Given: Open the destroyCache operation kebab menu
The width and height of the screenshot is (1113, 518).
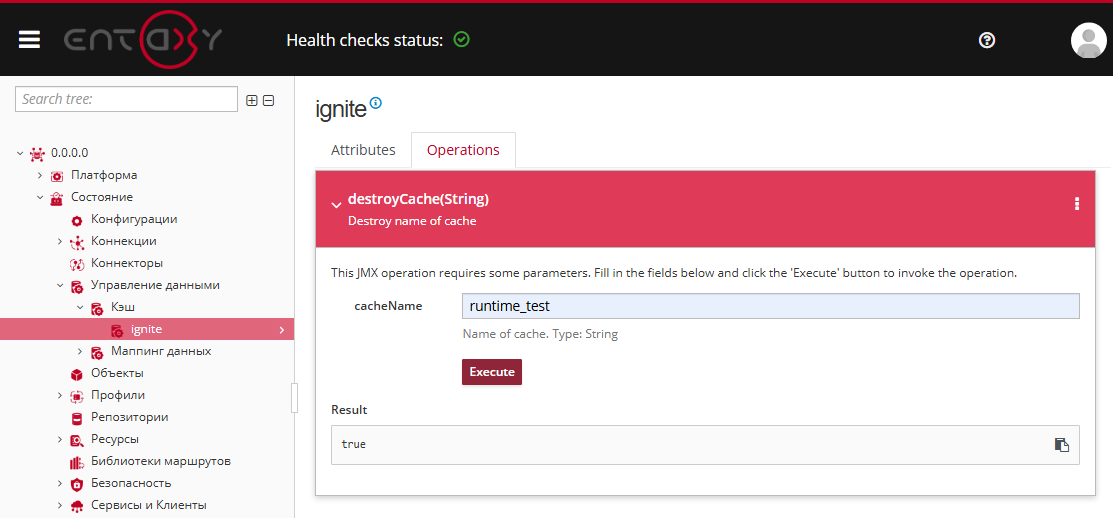Looking at the screenshot, I should click(1077, 204).
